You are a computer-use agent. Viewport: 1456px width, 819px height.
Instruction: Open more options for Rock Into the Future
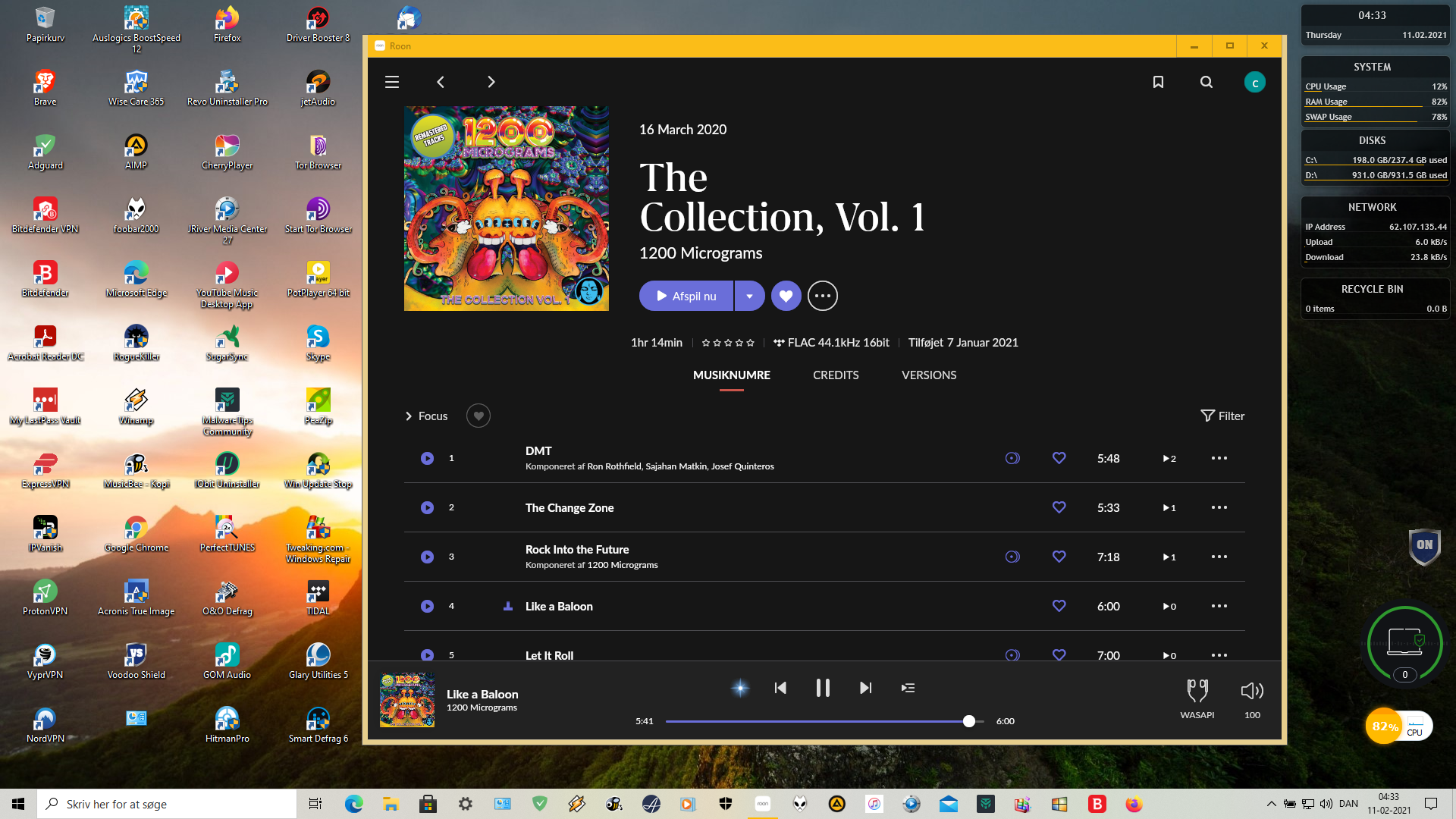click(x=1219, y=557)
